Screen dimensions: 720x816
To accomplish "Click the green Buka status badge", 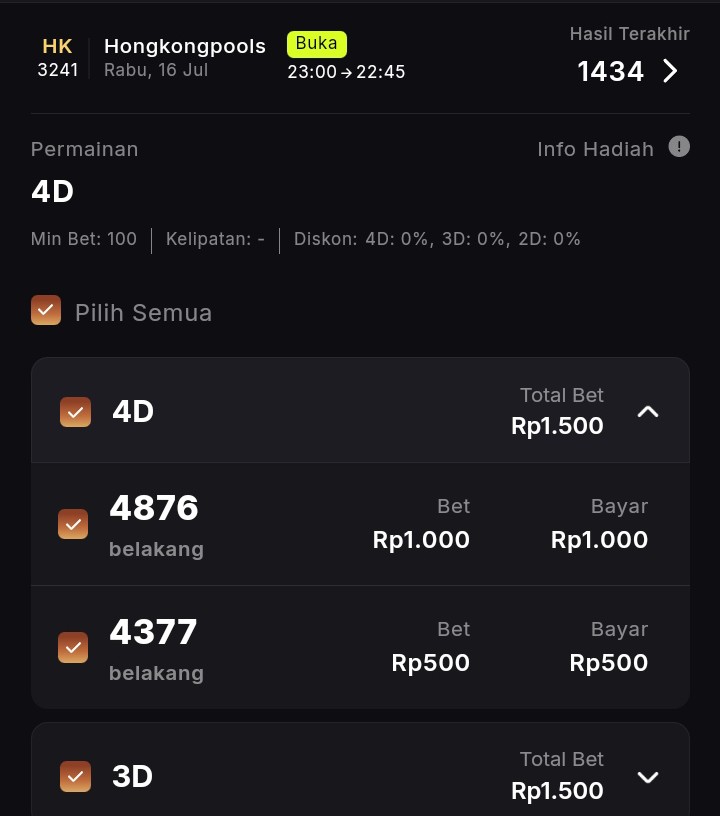I will tap(317, 44).
